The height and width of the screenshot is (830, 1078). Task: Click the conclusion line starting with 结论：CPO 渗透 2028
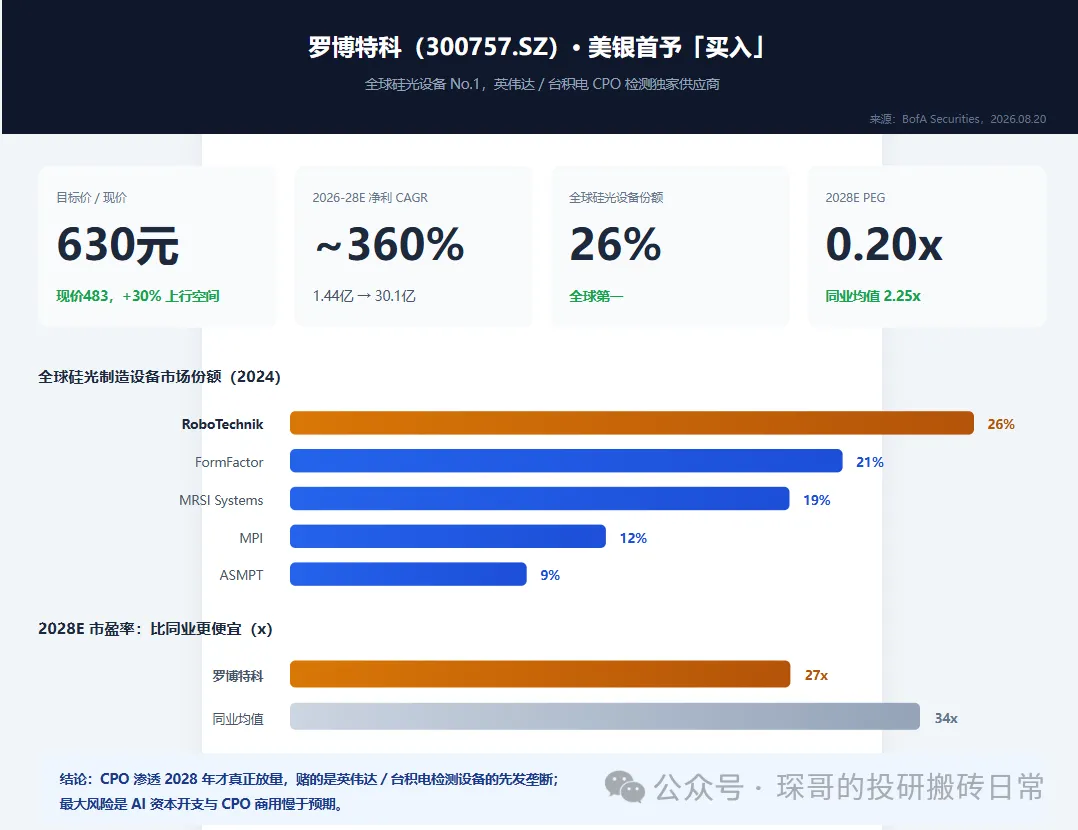[x=309, y=778]
